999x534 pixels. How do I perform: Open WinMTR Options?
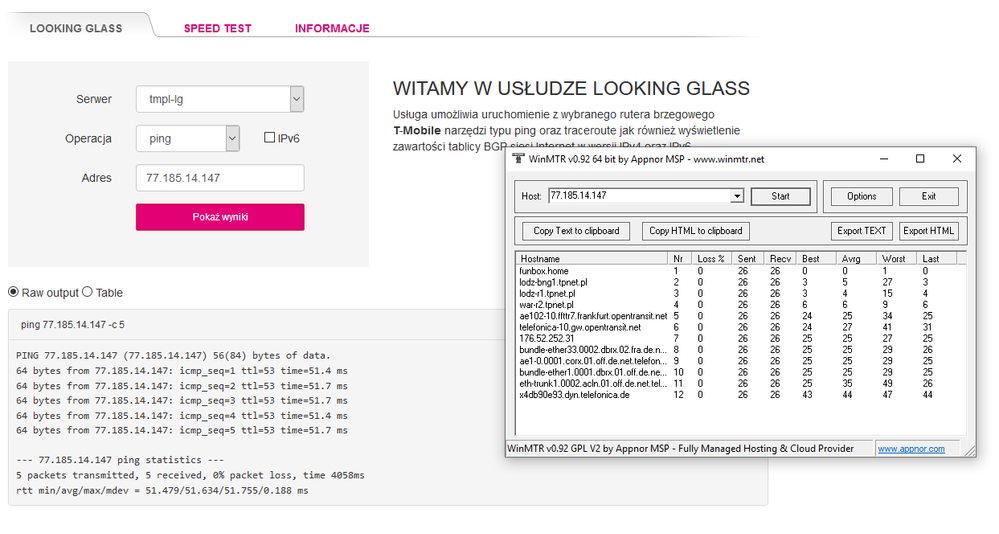pos(861,196)
